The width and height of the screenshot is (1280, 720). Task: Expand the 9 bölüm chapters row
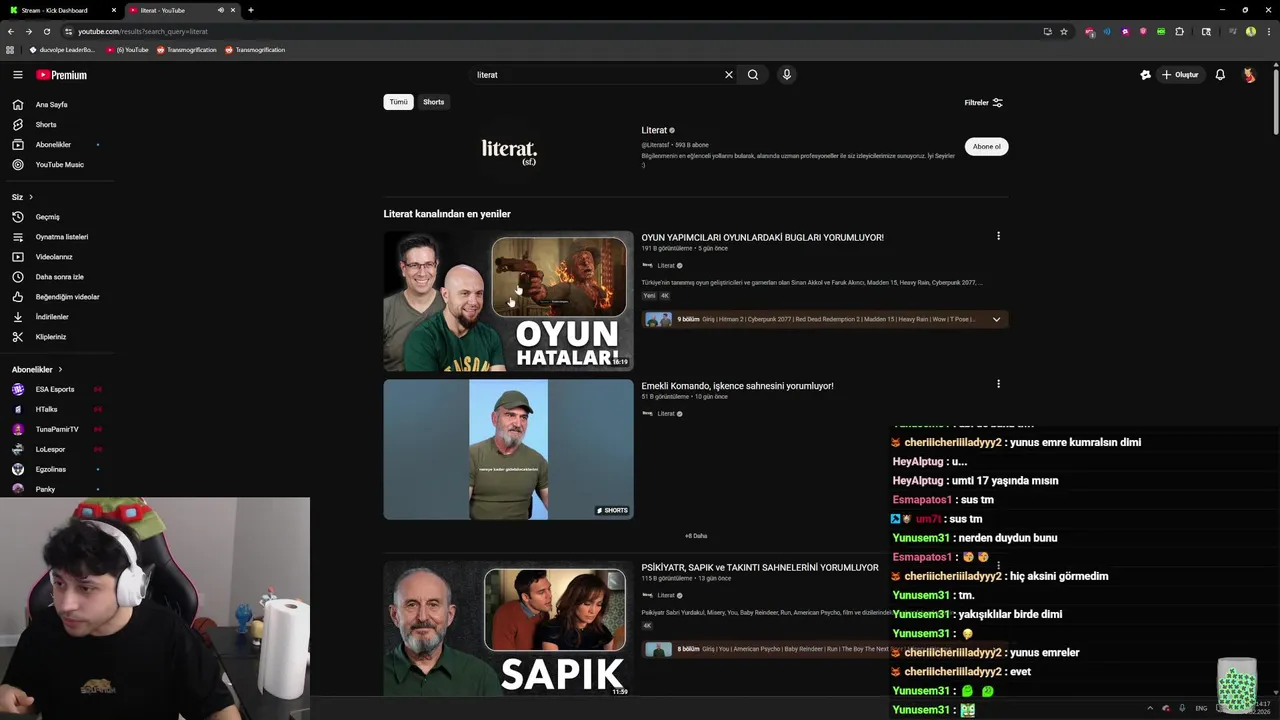tap(825, 319)
